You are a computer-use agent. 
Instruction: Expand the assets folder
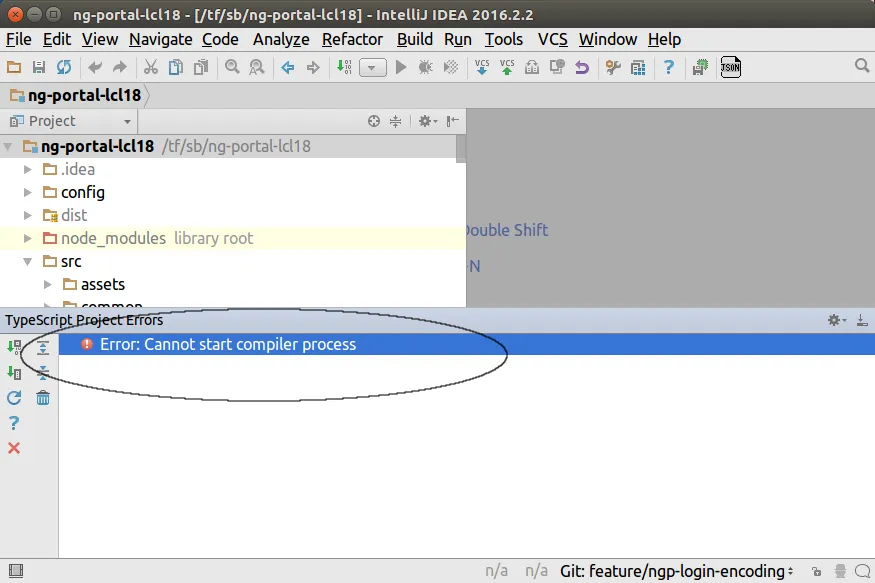(x=47, y=285)
